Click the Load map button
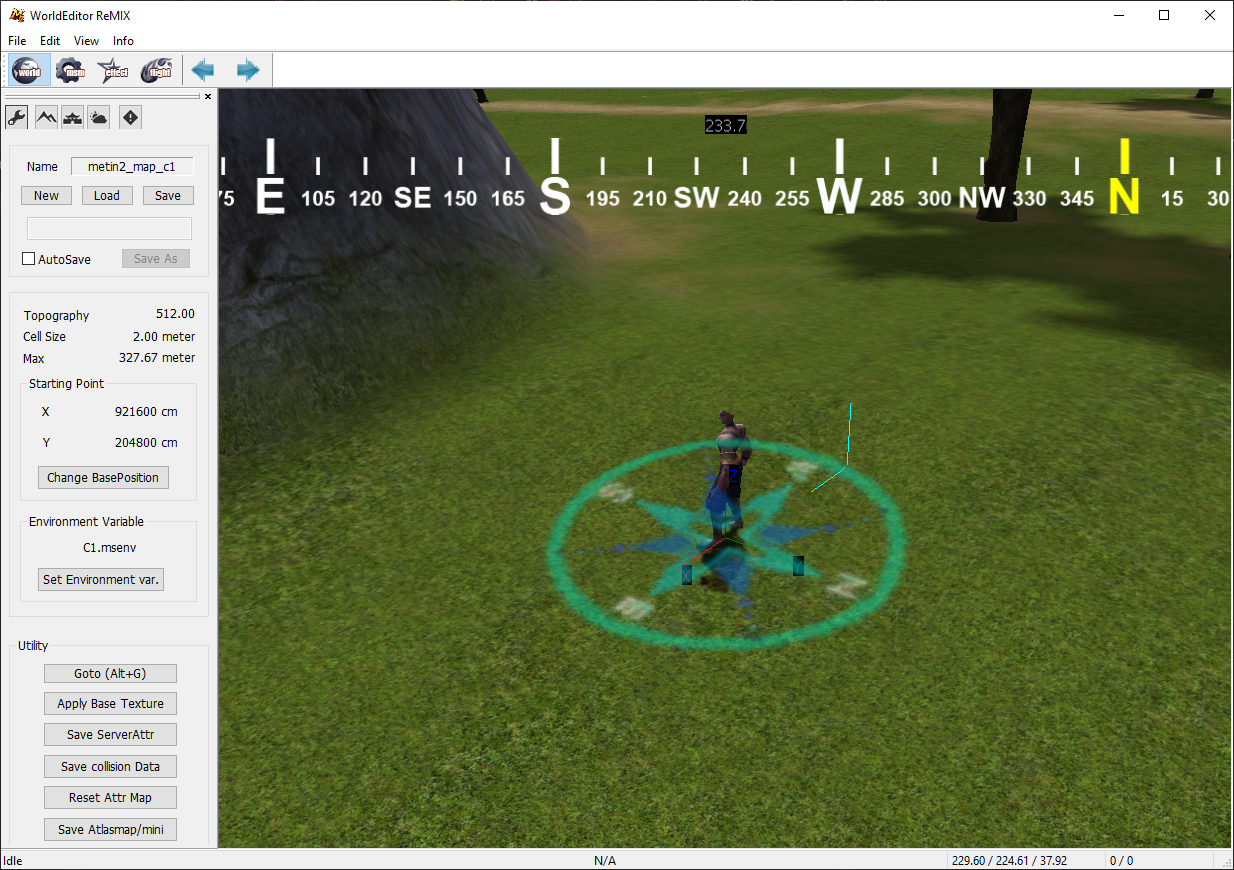 pyautogui.click(x=107, y=195)
